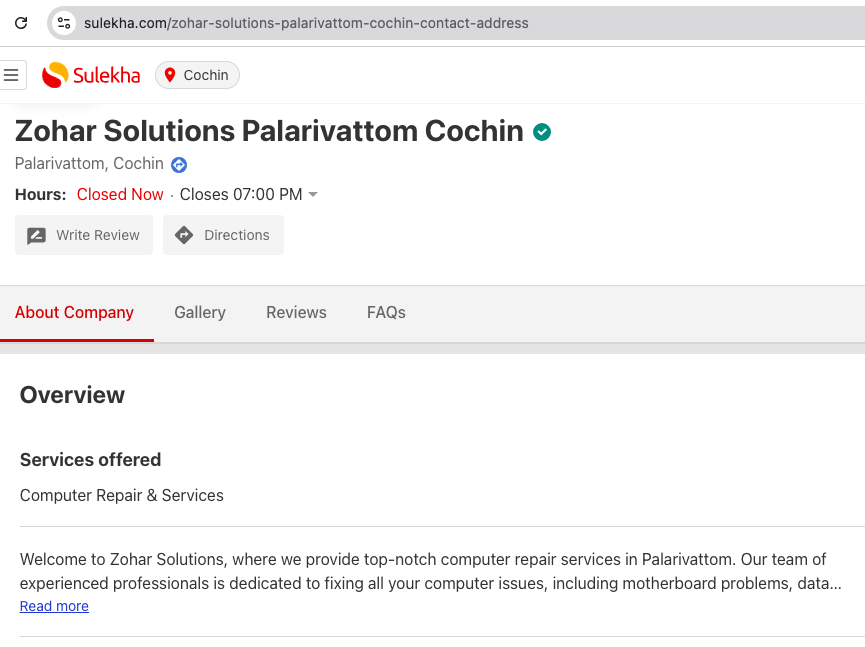Screen dimensions: 865x647
Task: Switch to the Gallery tab
Action: tap(200, 312)
